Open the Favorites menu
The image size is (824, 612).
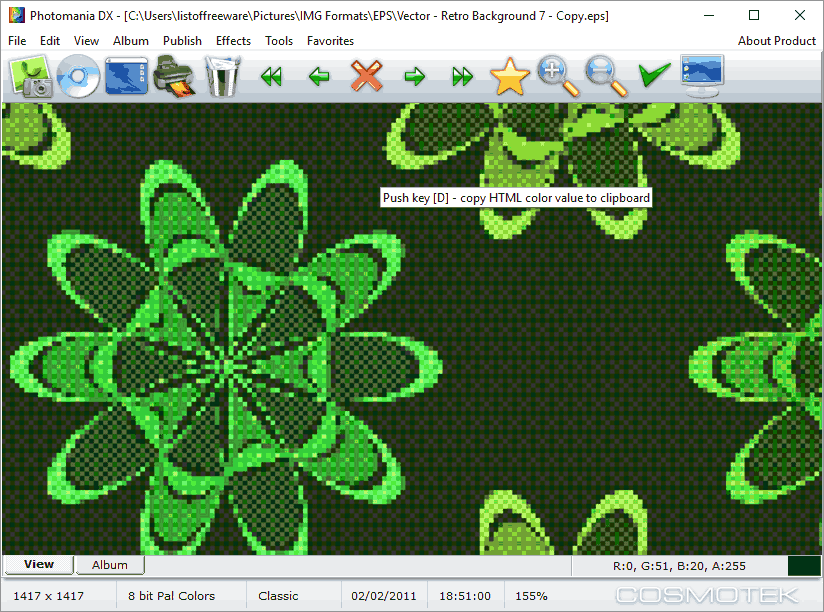click(x=331, y=41)
